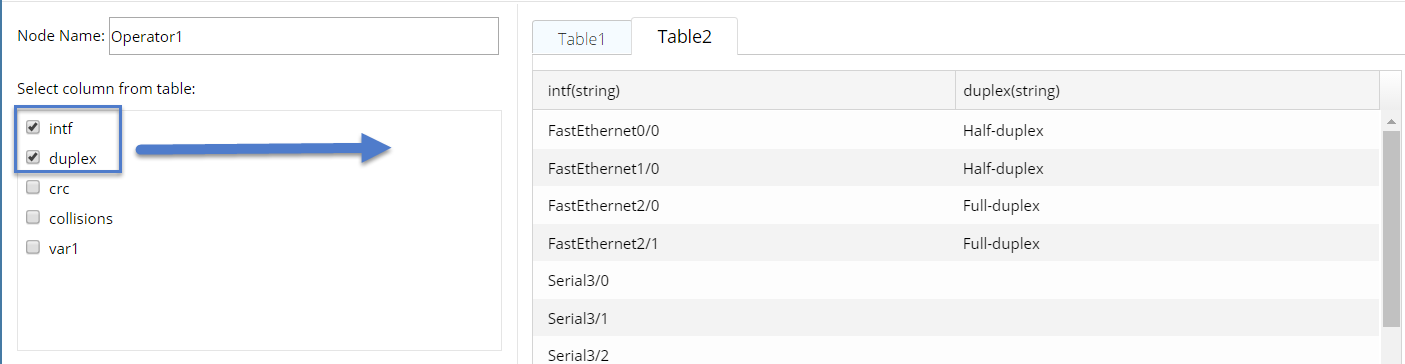Select the FastEthernet2/0 row
This screenshot has height=364, width=1405.
(956, 206)
